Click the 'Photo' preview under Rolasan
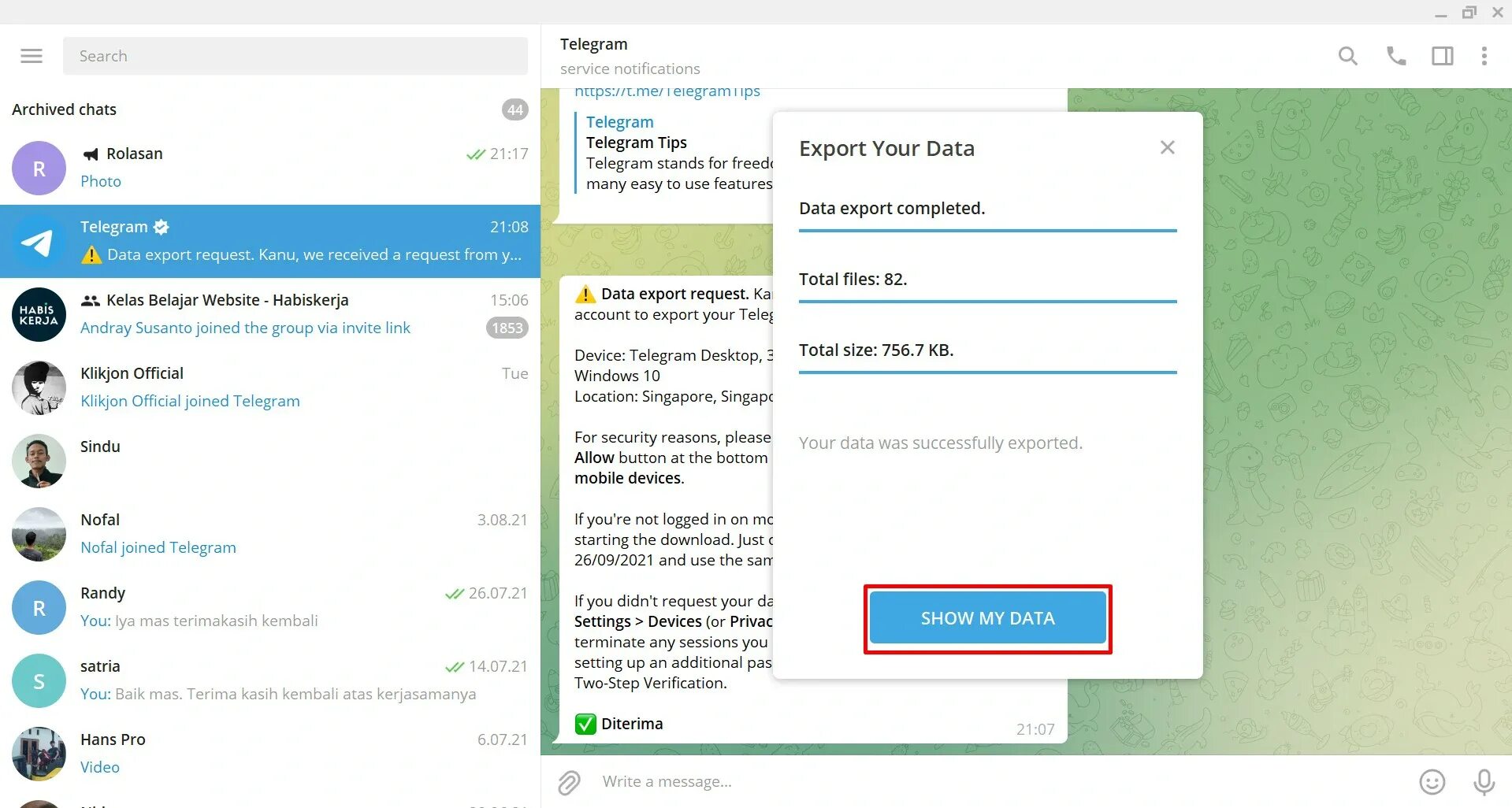This screenshot has width=1512, height=808. tap(101, 181)
